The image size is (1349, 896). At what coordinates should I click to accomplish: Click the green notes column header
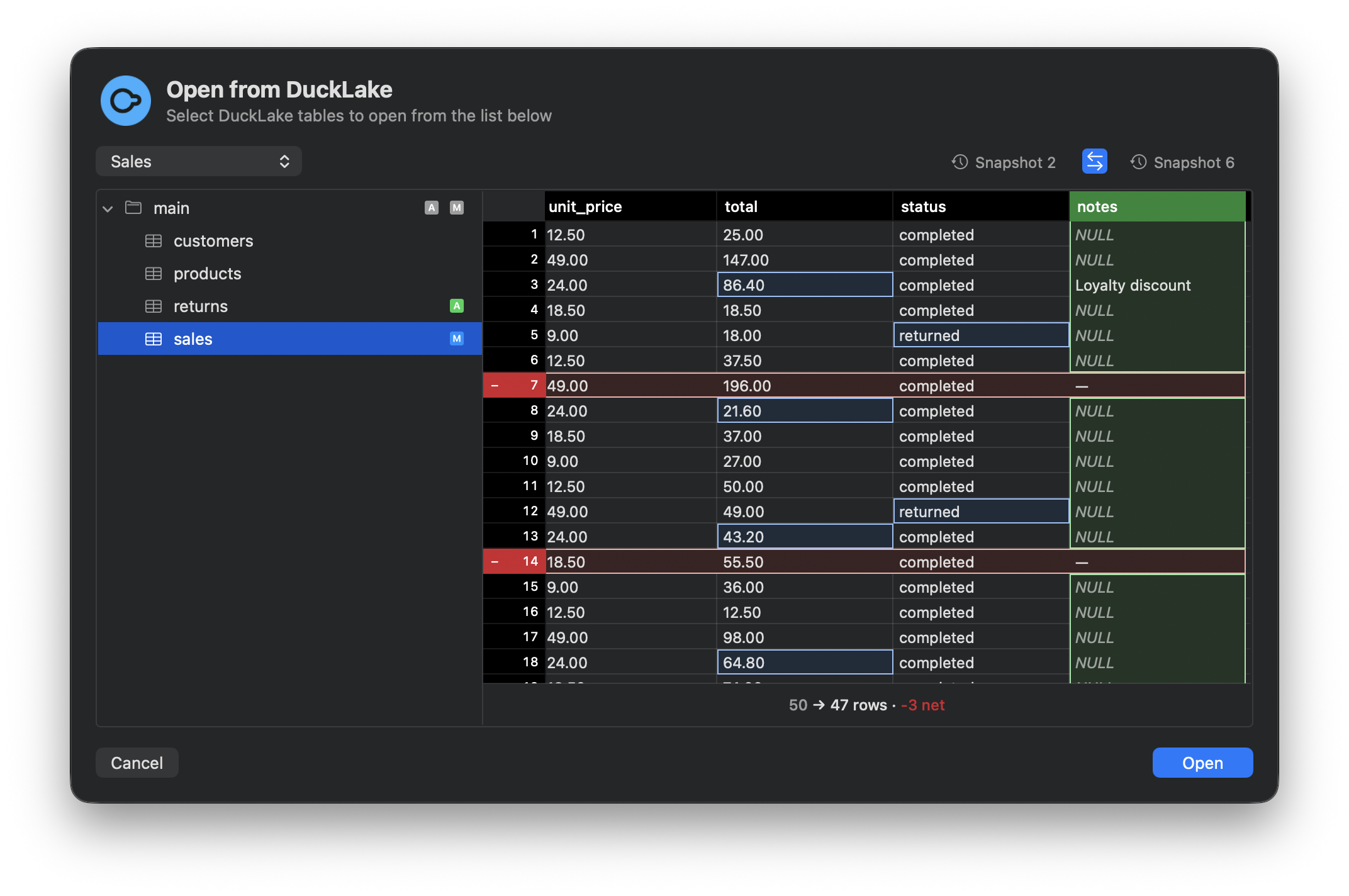click(1157, 206)
